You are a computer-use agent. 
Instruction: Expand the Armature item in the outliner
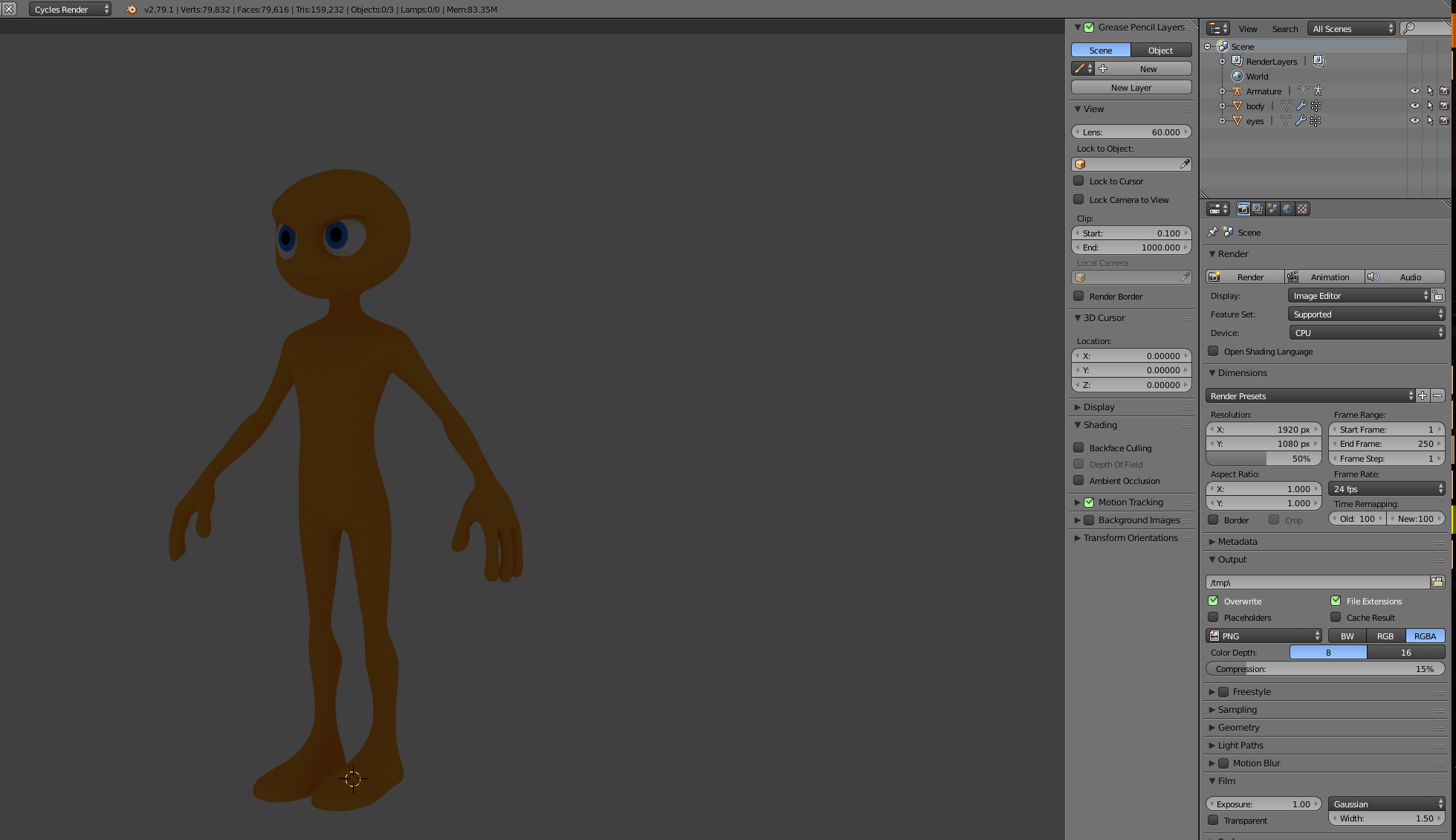coord(1222,91)
